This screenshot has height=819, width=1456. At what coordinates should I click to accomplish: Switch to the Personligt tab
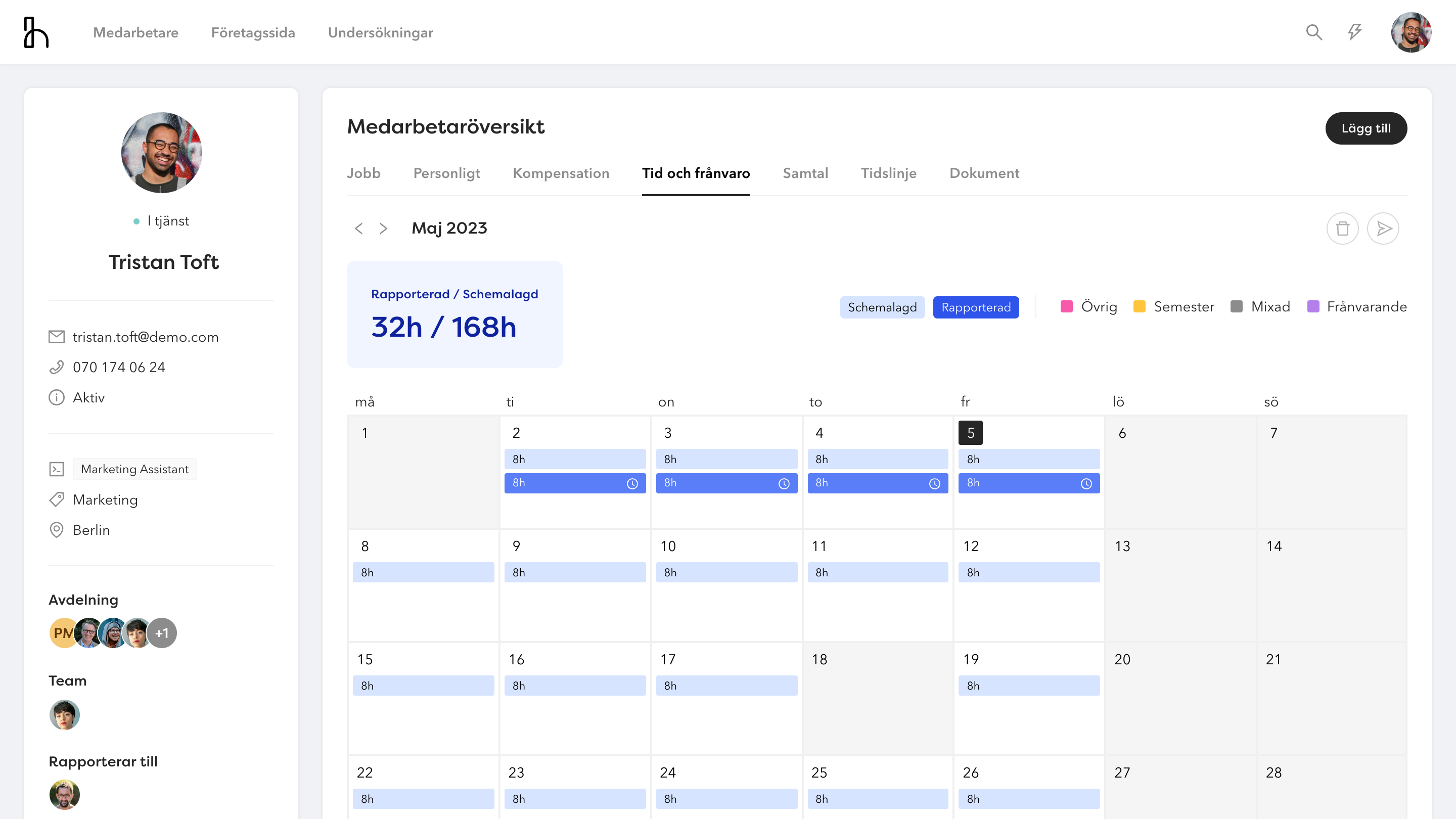click(x=446, y=173)
